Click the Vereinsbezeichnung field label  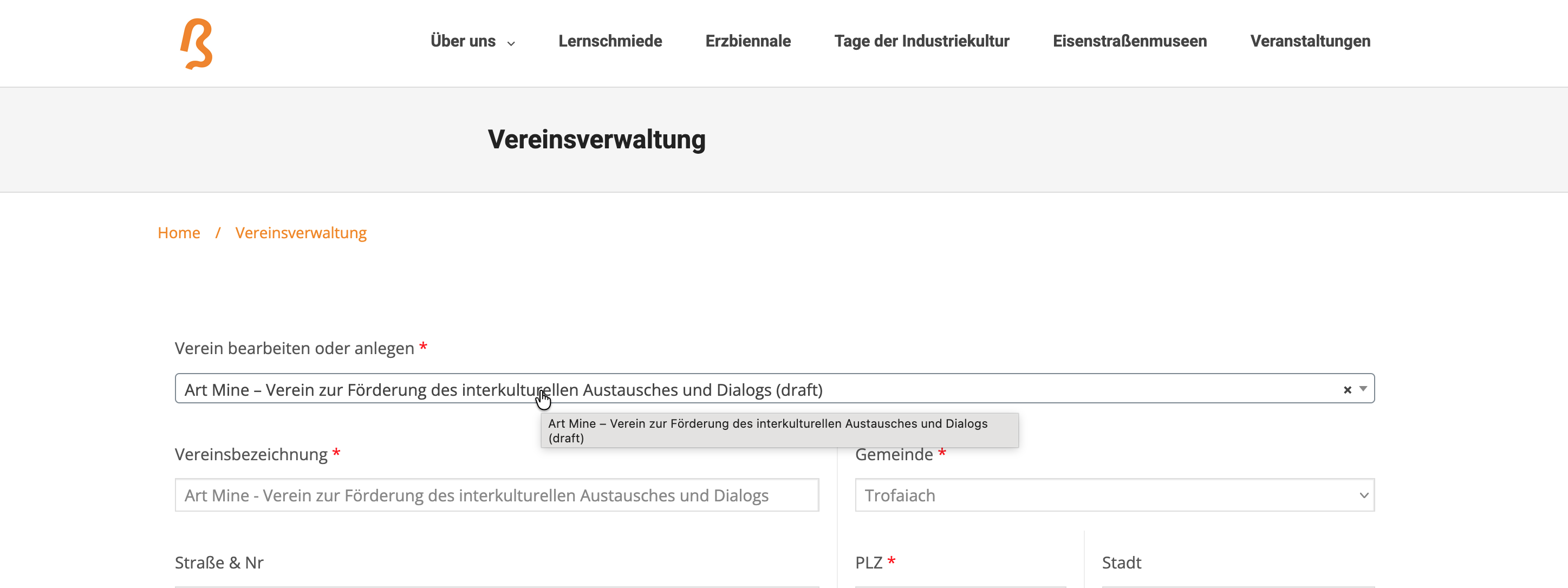(251, 455)
